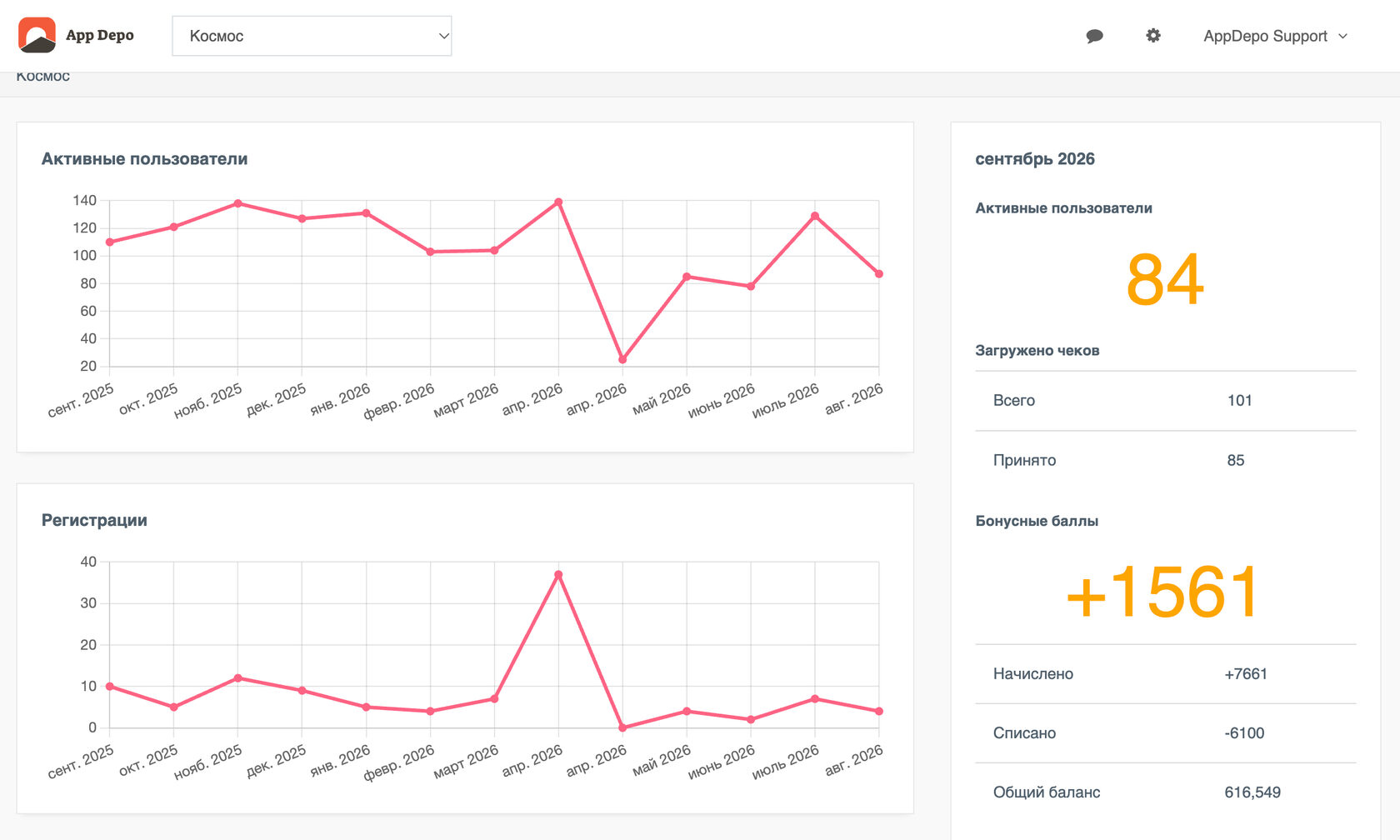This screenshot has height=840, width=1400.
Task: Click the Всего row value 101
Action: tap(1240, 400)
